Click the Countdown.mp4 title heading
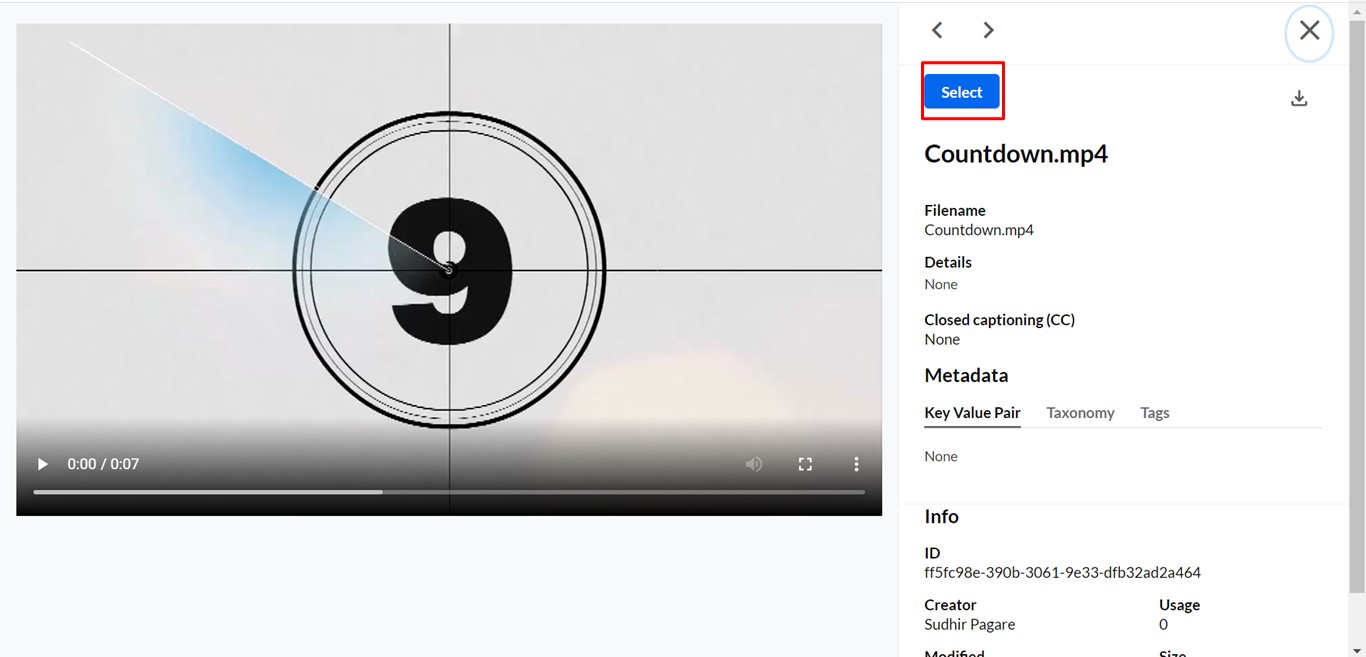The width and height of the screenshot is (1366, 657). [1016, 154]
